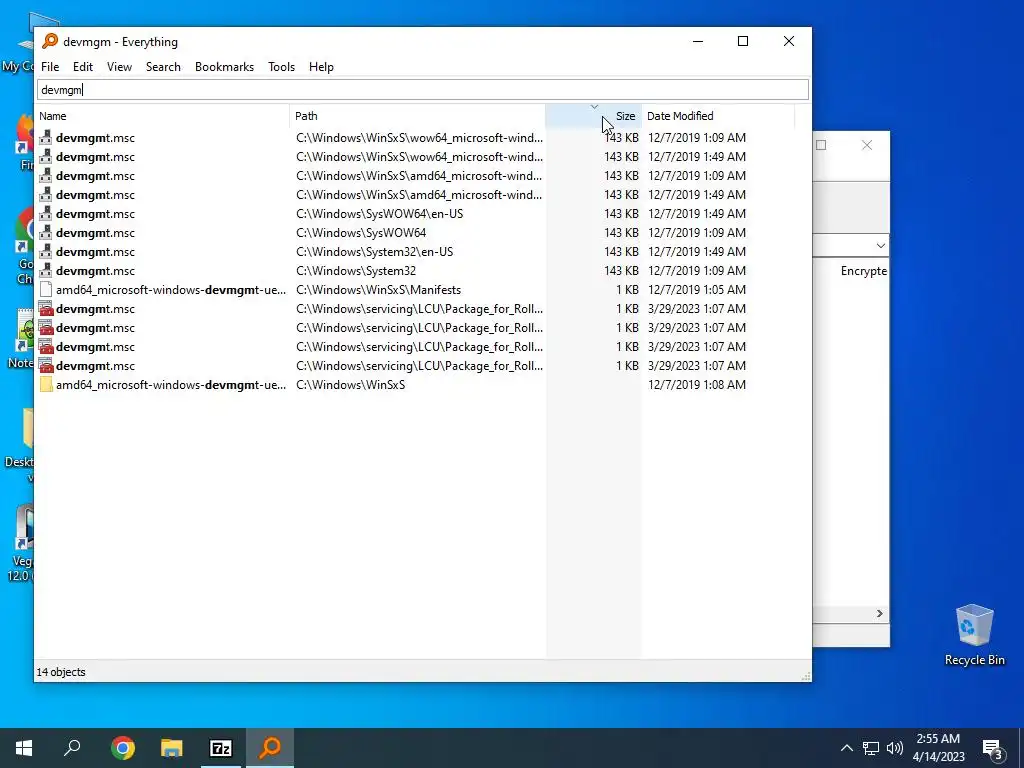Screen dimensions: 1024x768
Task: Select the Everything app icon in title bar
Action: point(50,41)
